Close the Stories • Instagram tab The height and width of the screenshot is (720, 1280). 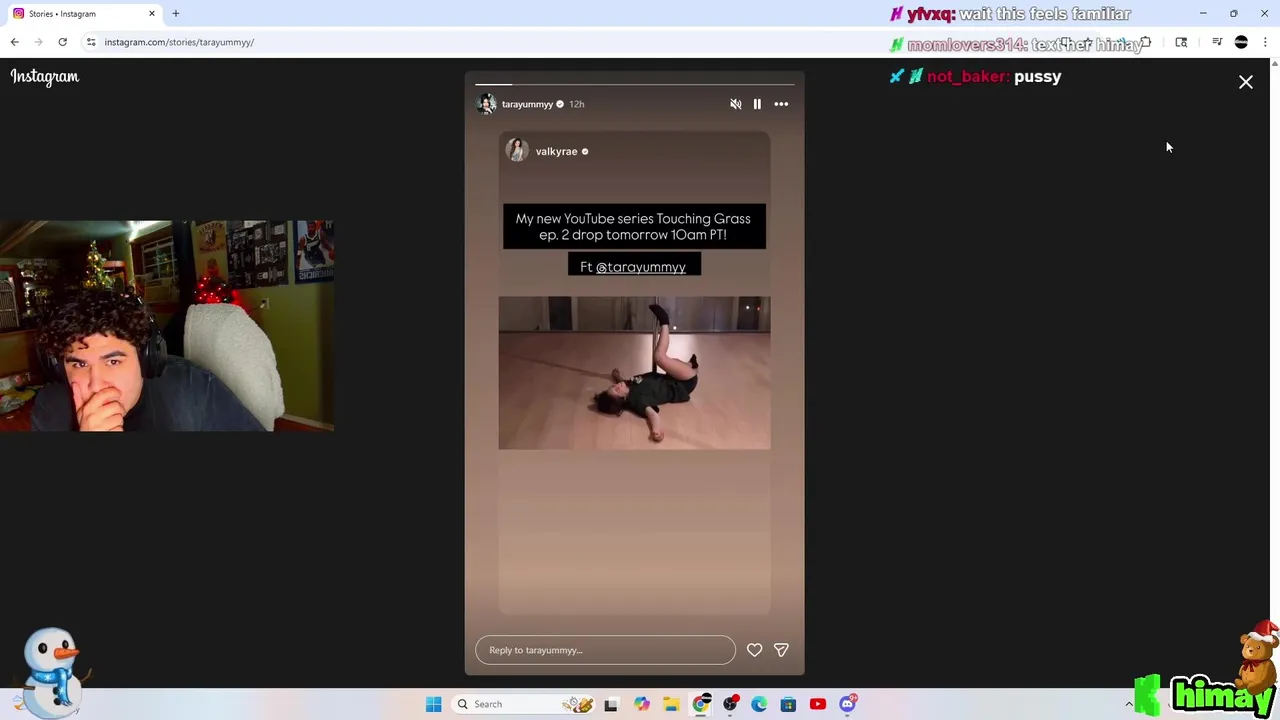(x=152, y=14)
